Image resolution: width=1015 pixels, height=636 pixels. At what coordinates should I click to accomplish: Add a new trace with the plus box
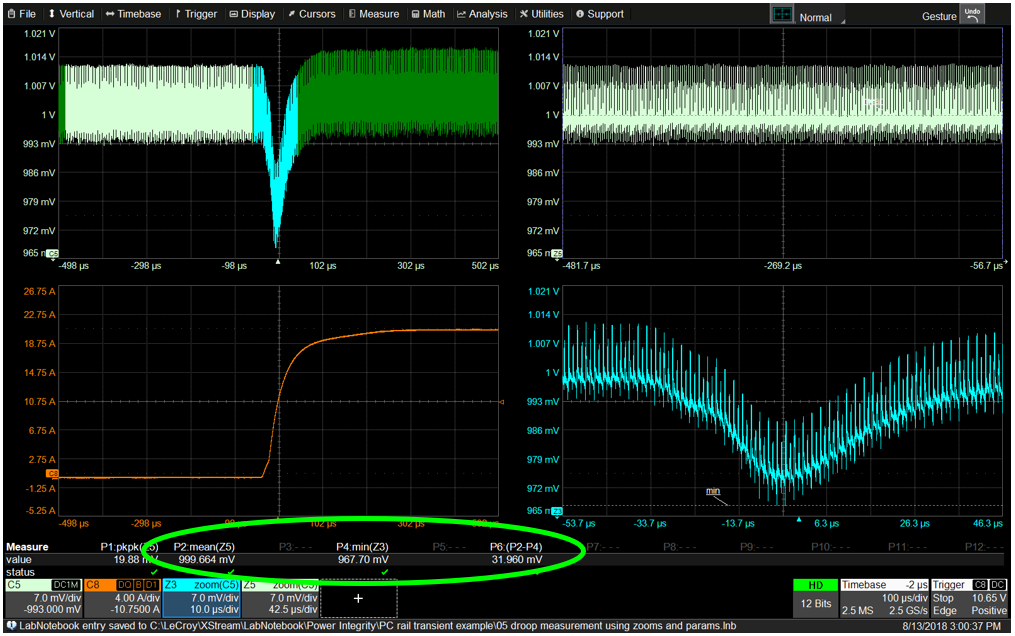pos(358,598)
